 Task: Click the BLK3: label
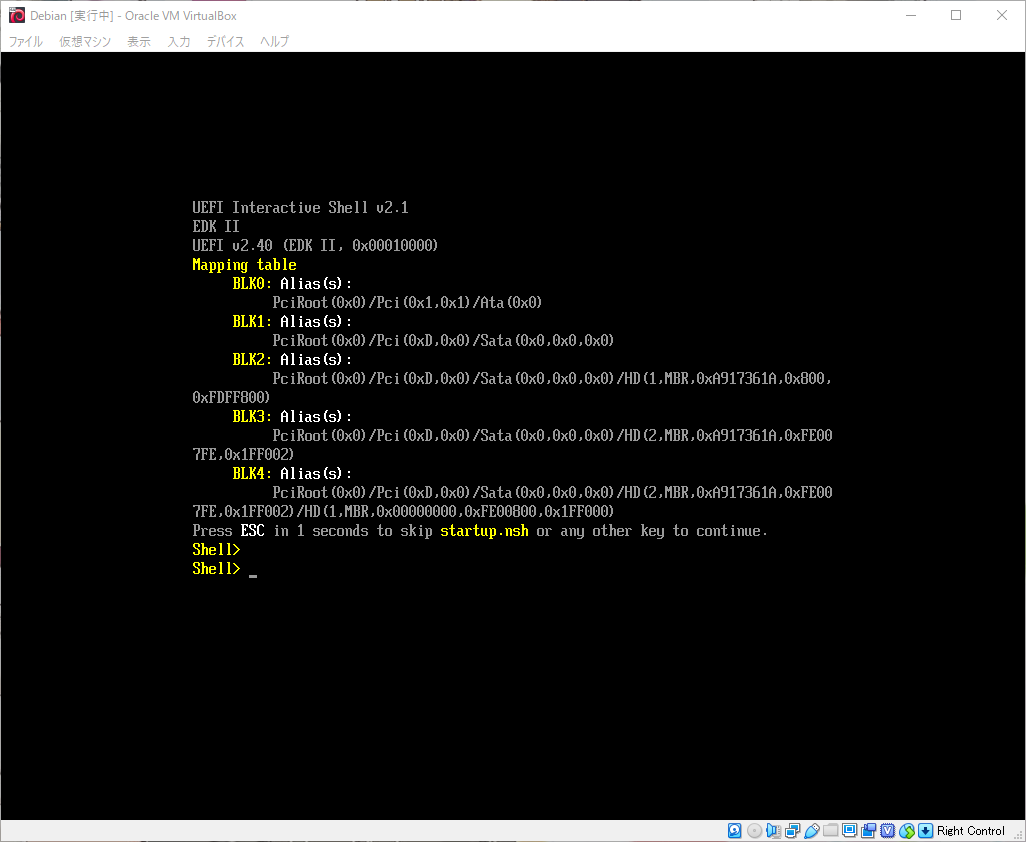pos(252,416)
